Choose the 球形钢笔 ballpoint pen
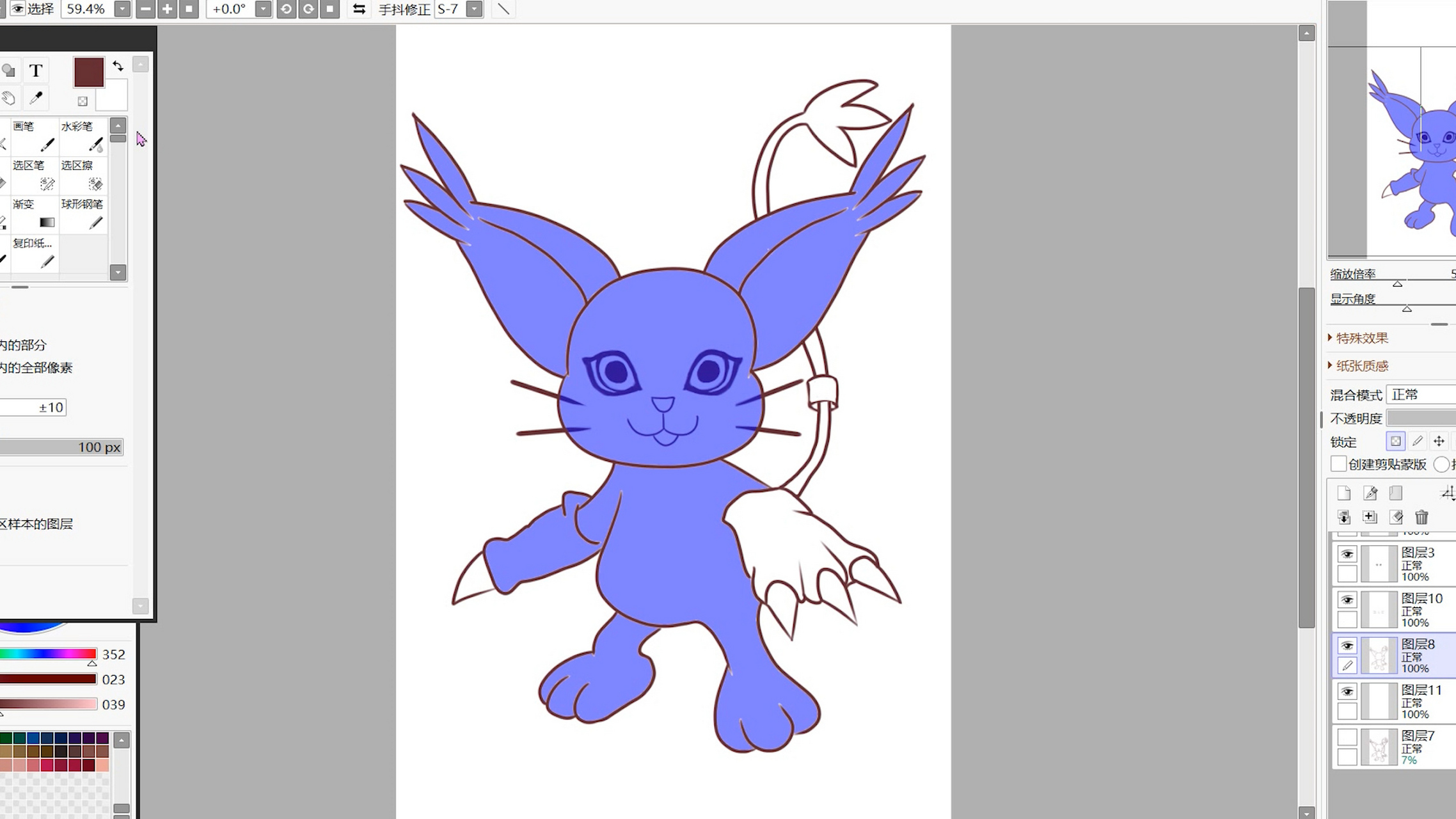1456x819 pixels. point(83,214)
